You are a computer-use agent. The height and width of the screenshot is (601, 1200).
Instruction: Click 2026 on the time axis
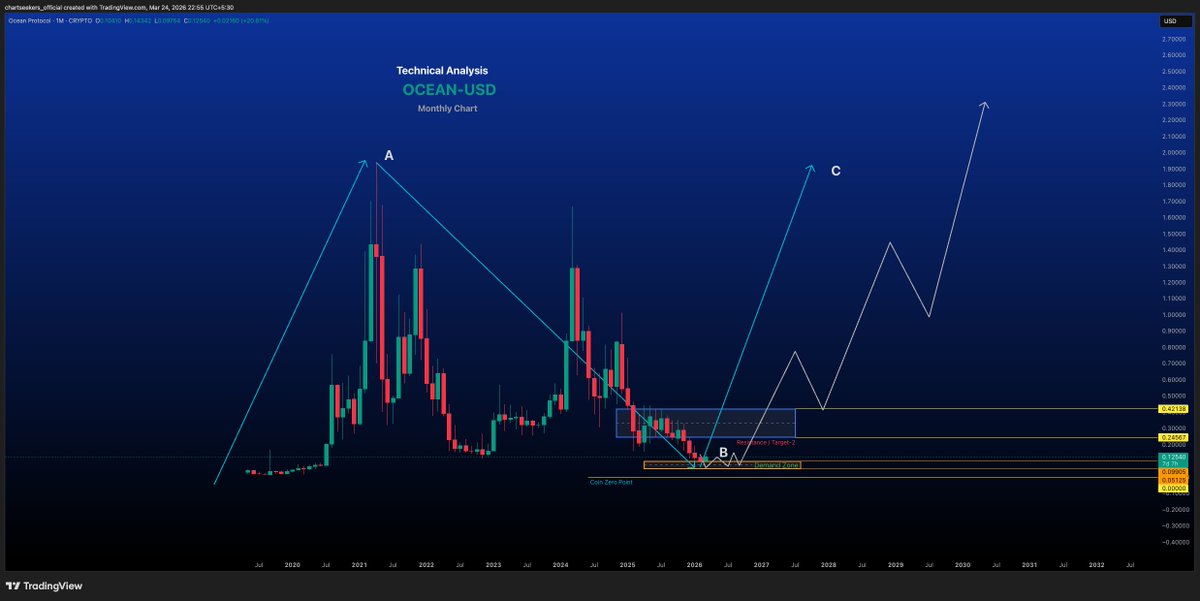click(694, 565)
